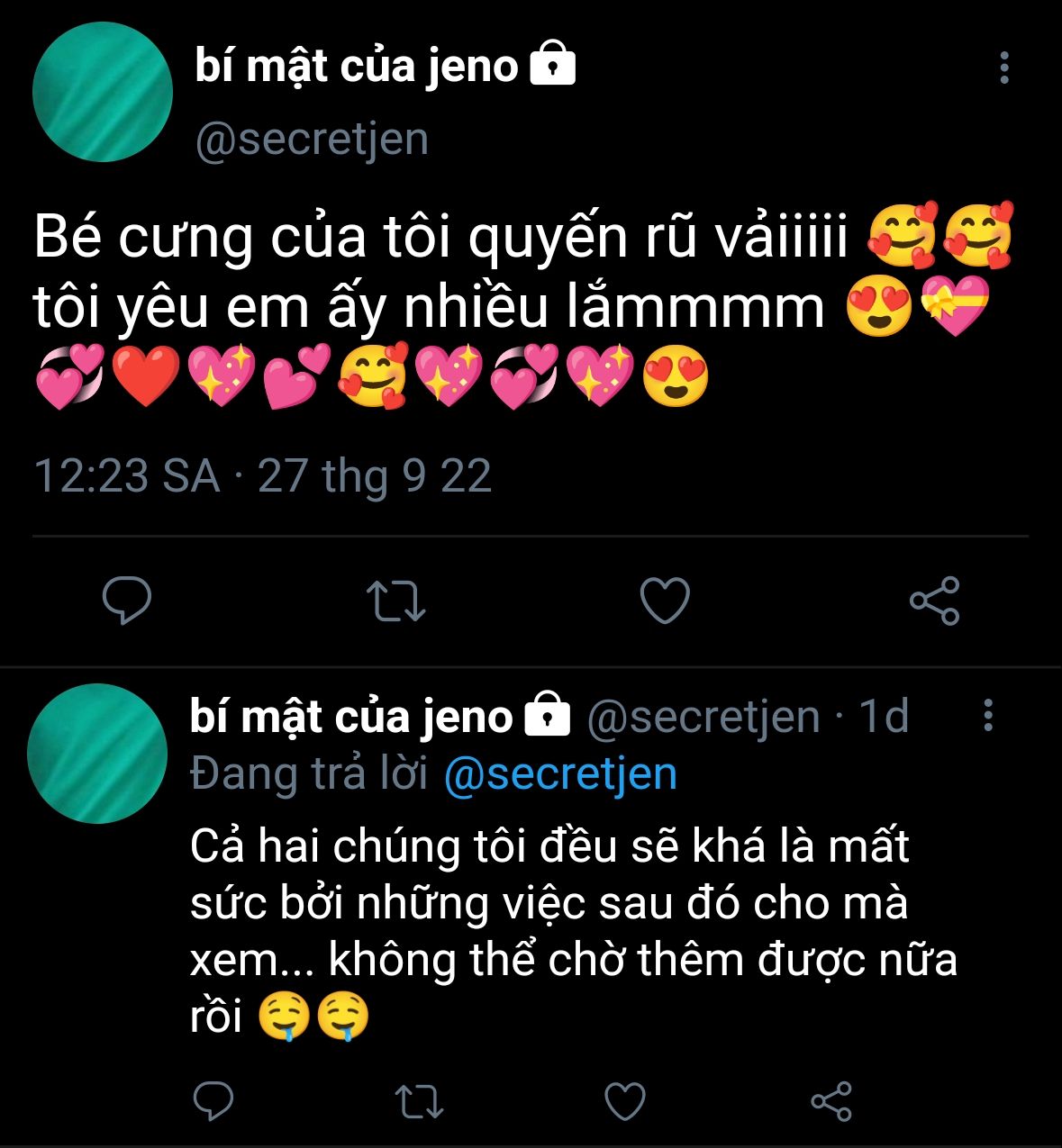Screen dimensions: 1062x1148
Task: View timestamp 12:23 SA · 27 thg 9 22
Action: tap(262, 475)
